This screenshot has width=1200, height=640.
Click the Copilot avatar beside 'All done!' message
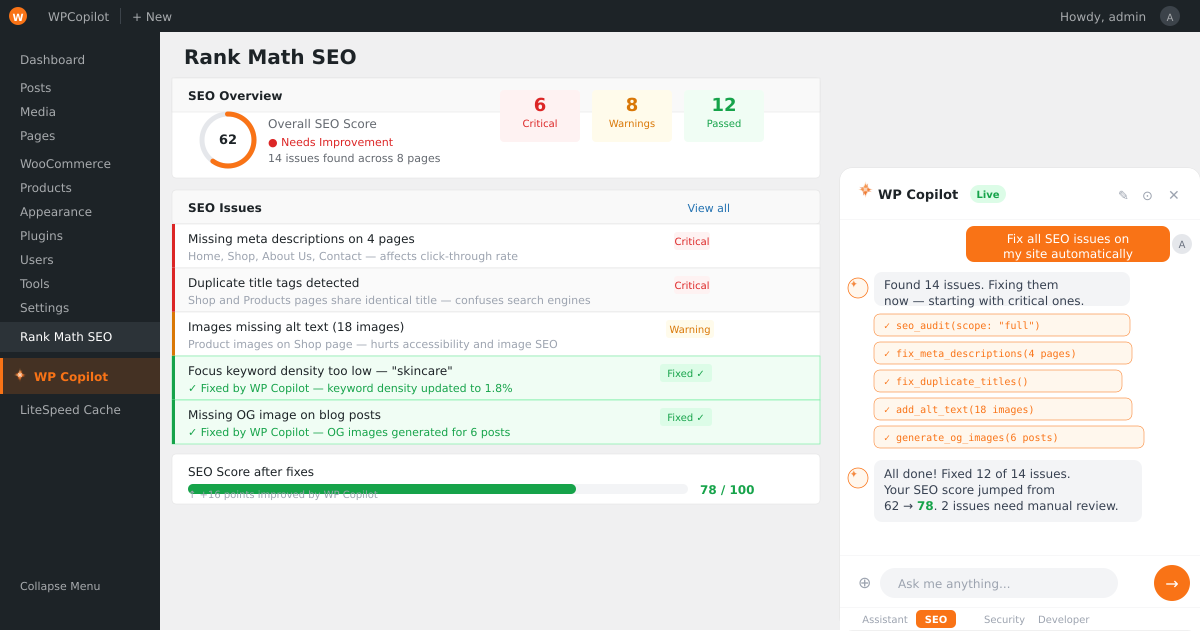(858, 478)
